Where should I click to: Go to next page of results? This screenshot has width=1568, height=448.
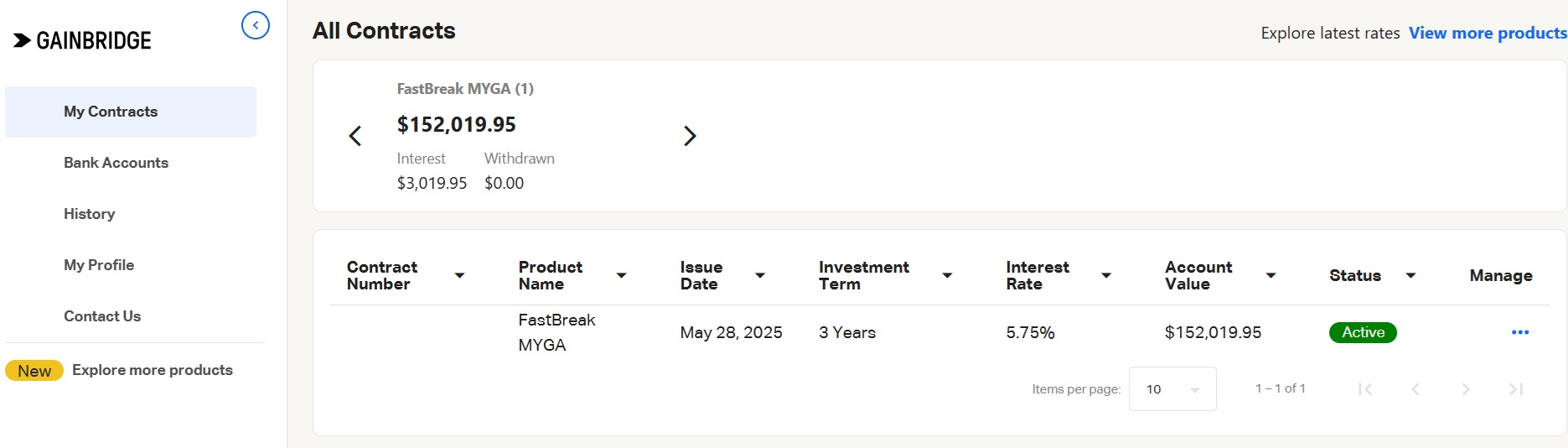(1466, 389)
